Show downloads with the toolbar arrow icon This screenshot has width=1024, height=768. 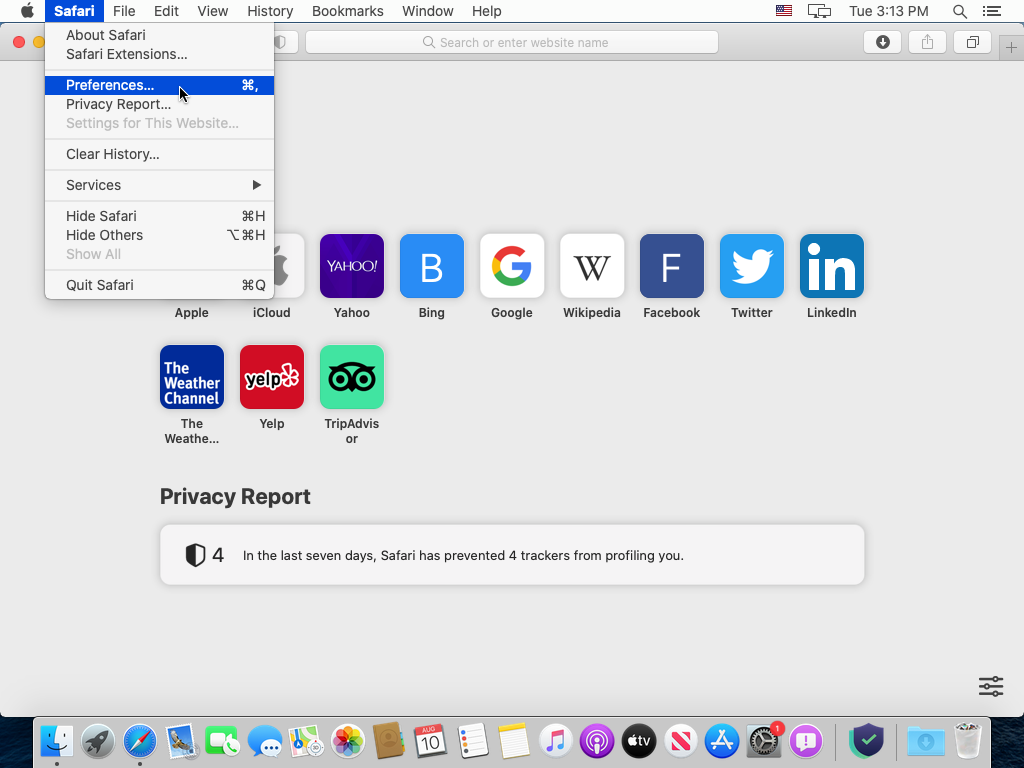pos(882,42)
